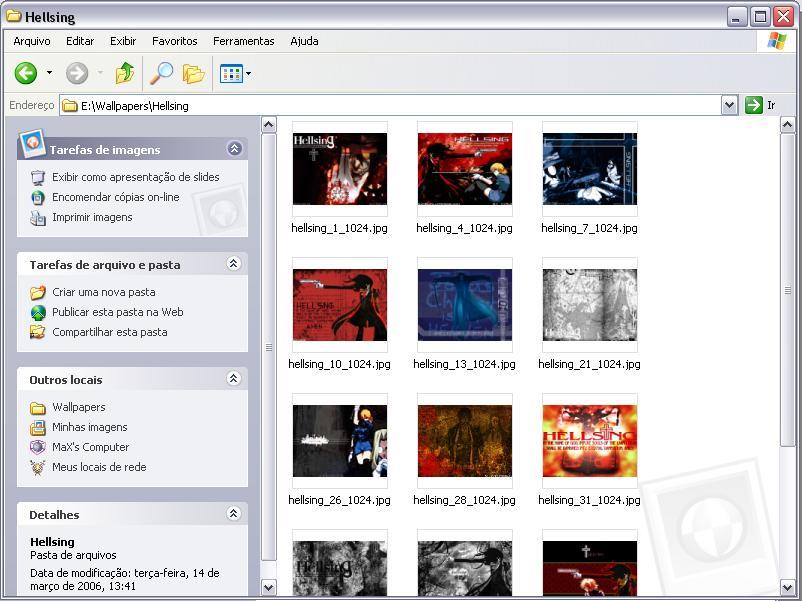Screen dimensions: 802x601
Task: Click the printer icon for Imprimir imagens
Action: (38, 217)
